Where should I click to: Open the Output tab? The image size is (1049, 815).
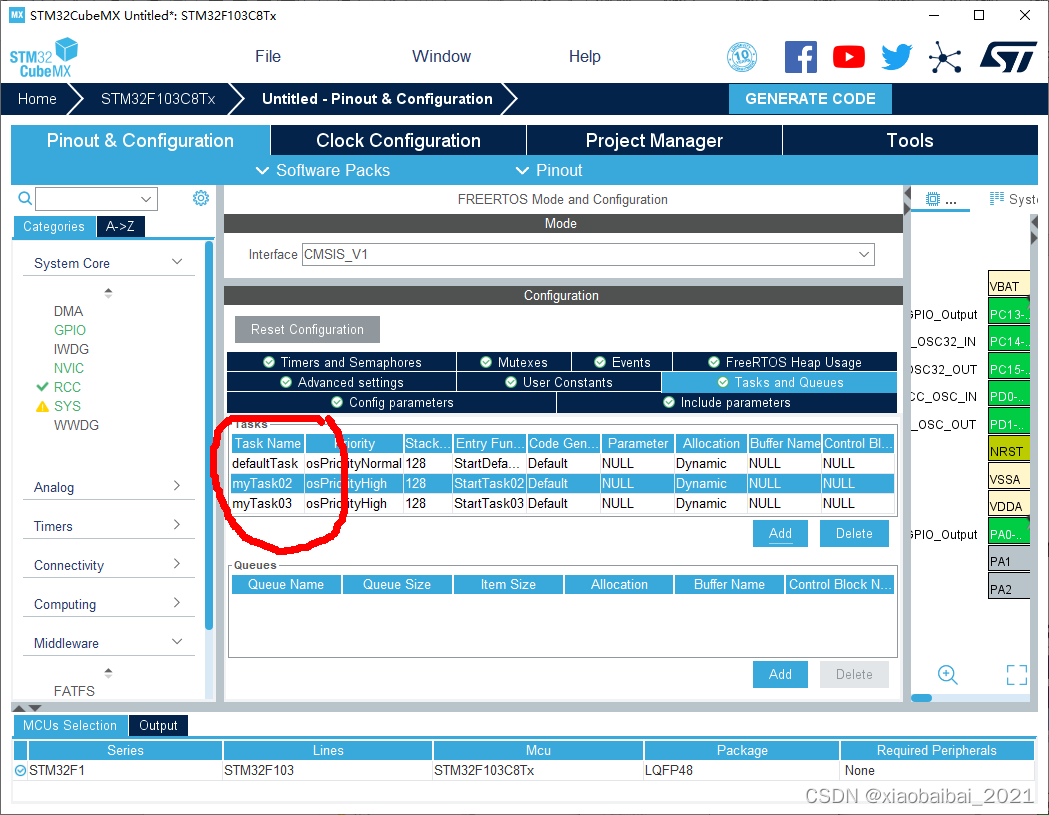coord(158,725)
